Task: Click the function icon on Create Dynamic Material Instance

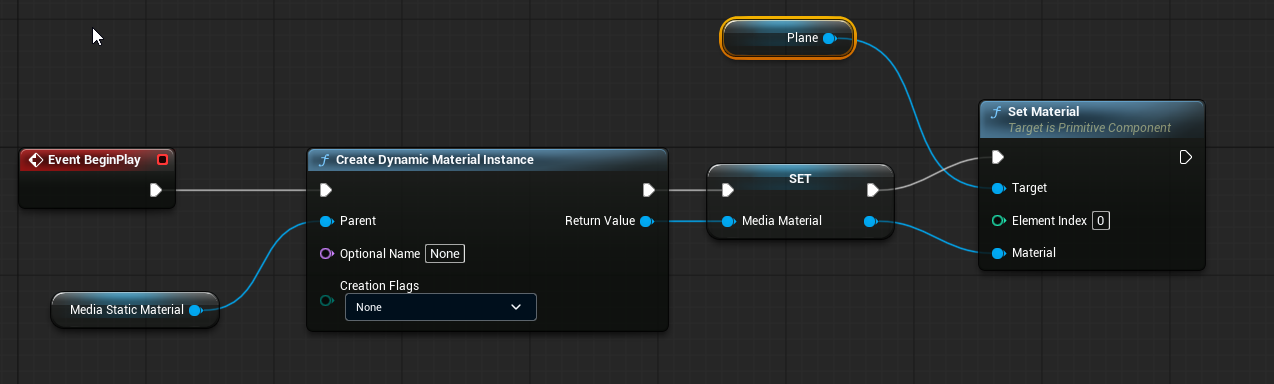Action: [x=324, y=160]
